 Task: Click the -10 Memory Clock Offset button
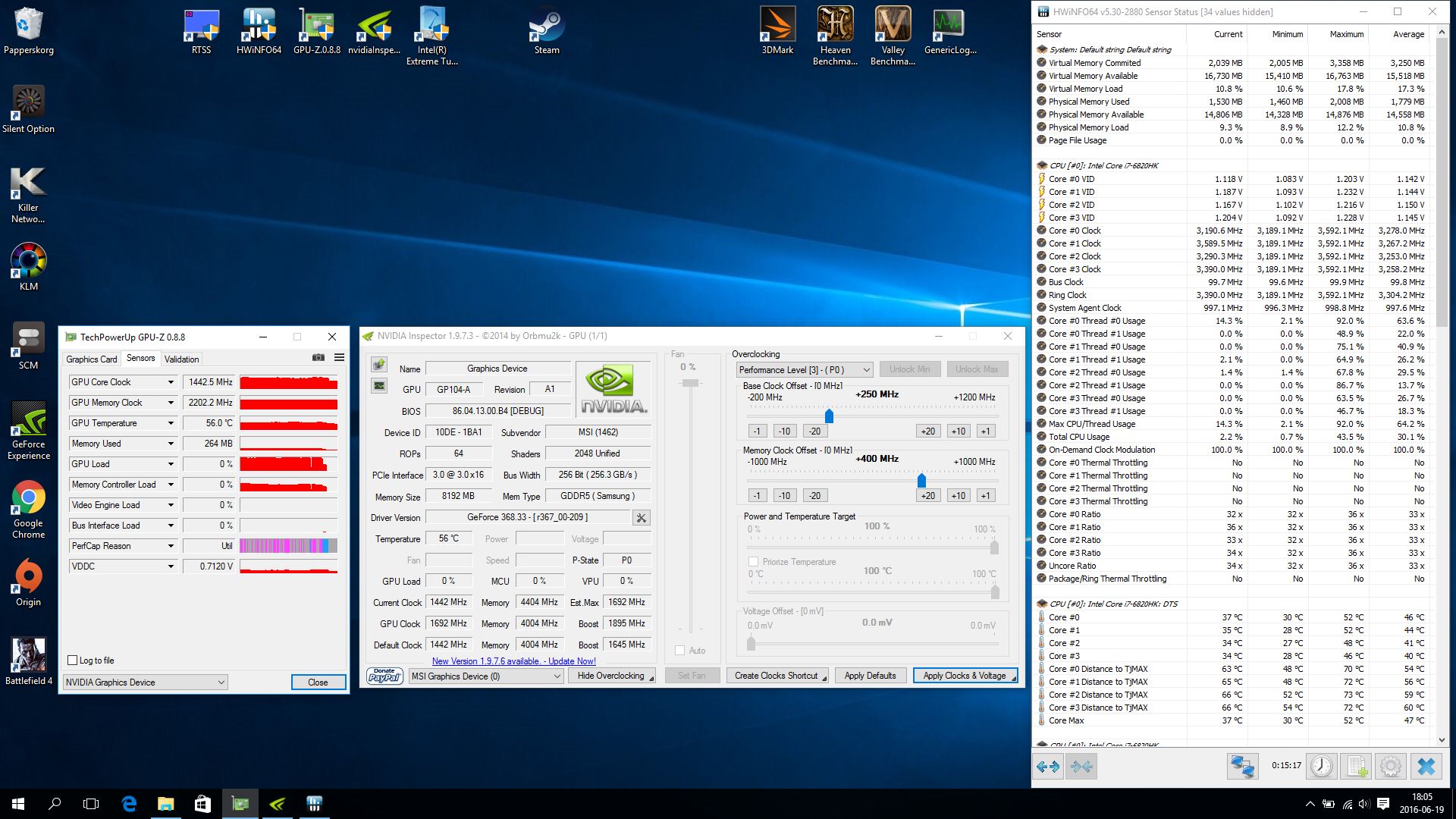(784, 495)
